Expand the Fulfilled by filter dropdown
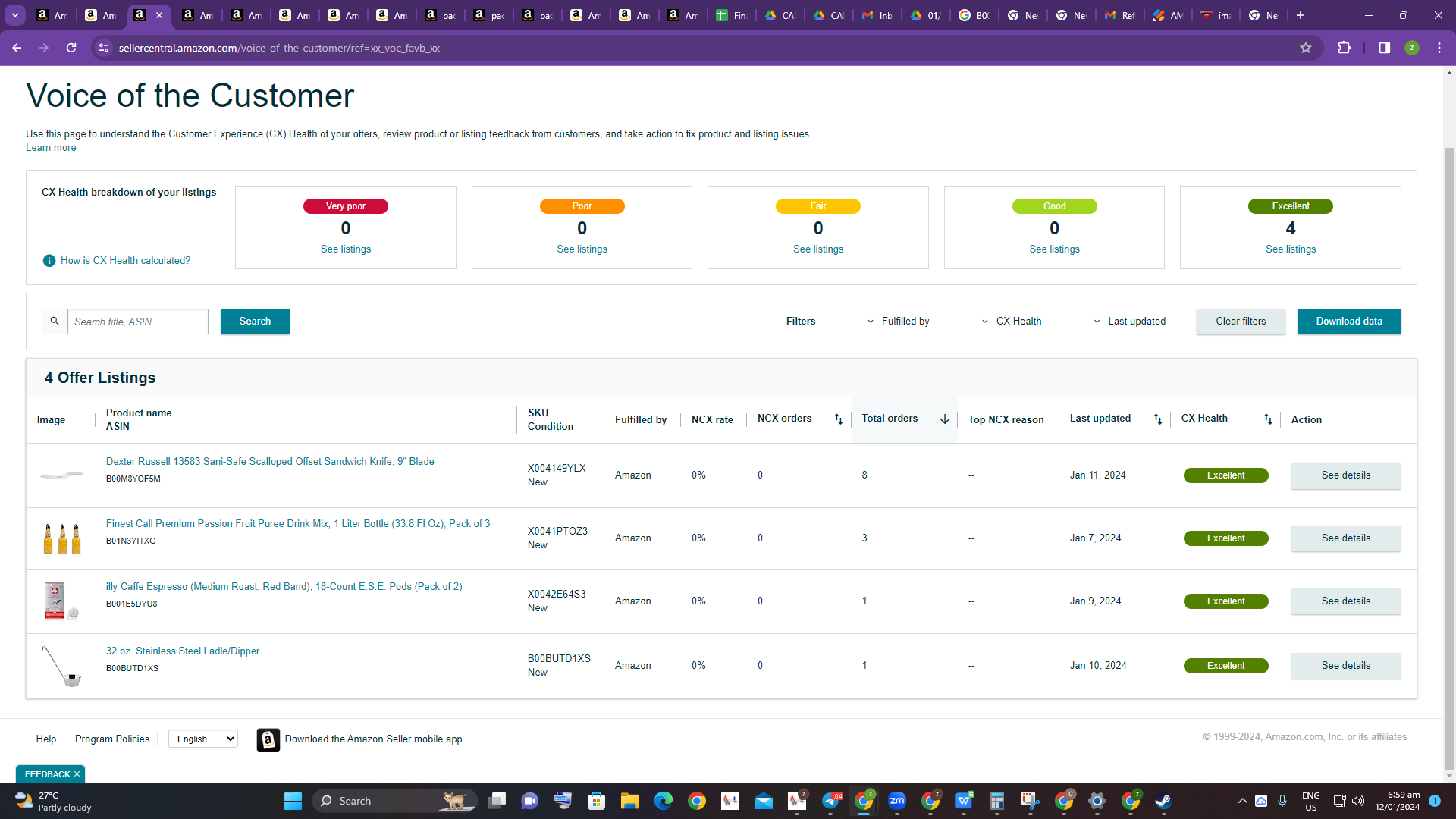The image size is (1456, 819). click(x=899, y=322)
